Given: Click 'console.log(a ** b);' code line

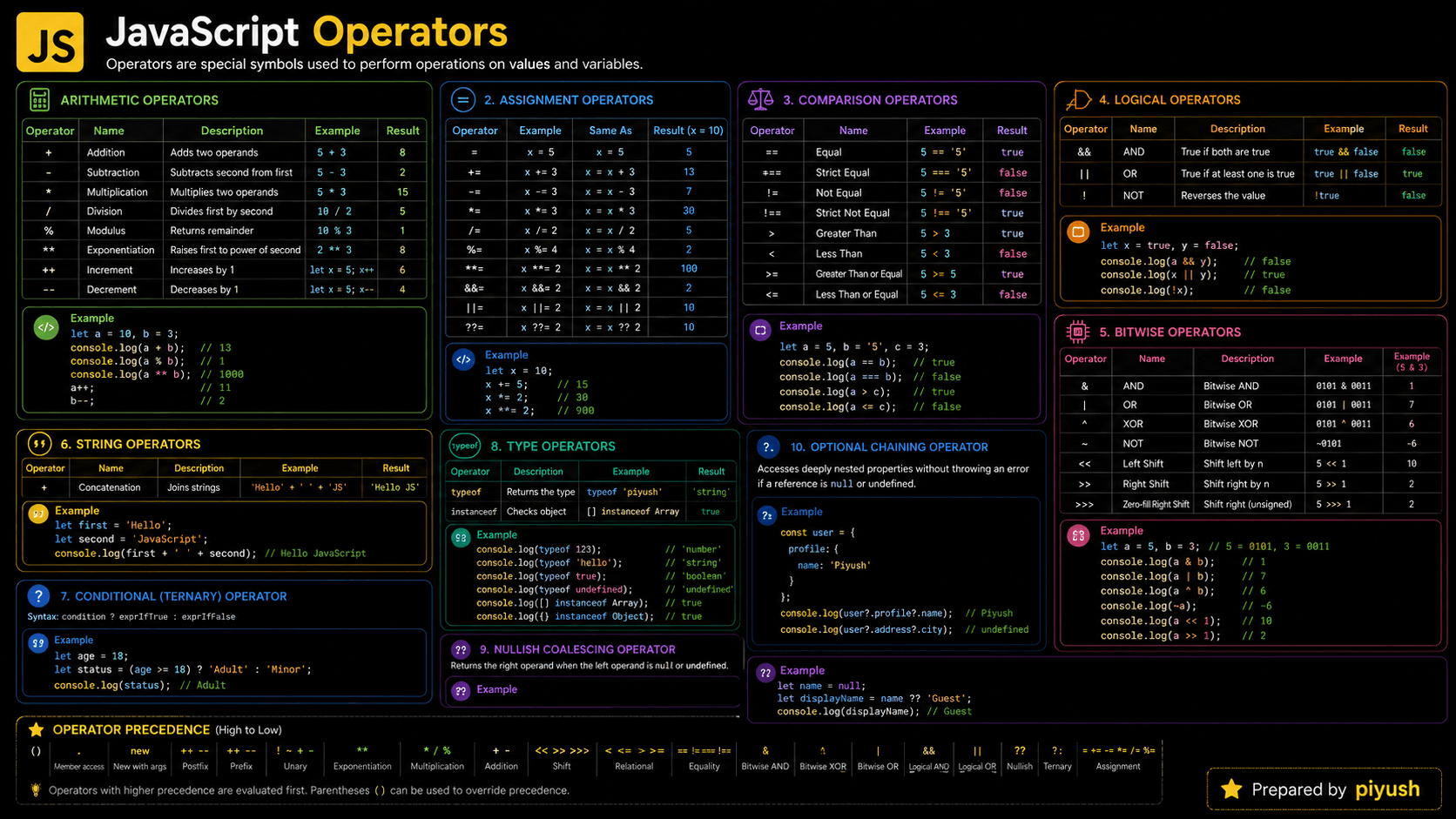Looking at the screenshot, I should click(x=131, y=375).
